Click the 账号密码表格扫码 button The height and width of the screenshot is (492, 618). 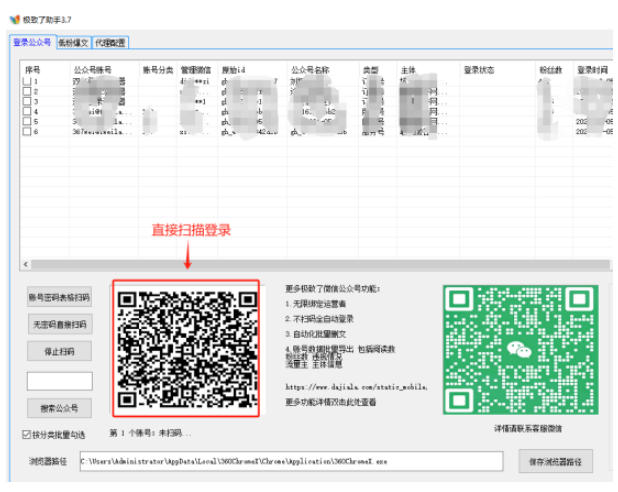59,297
